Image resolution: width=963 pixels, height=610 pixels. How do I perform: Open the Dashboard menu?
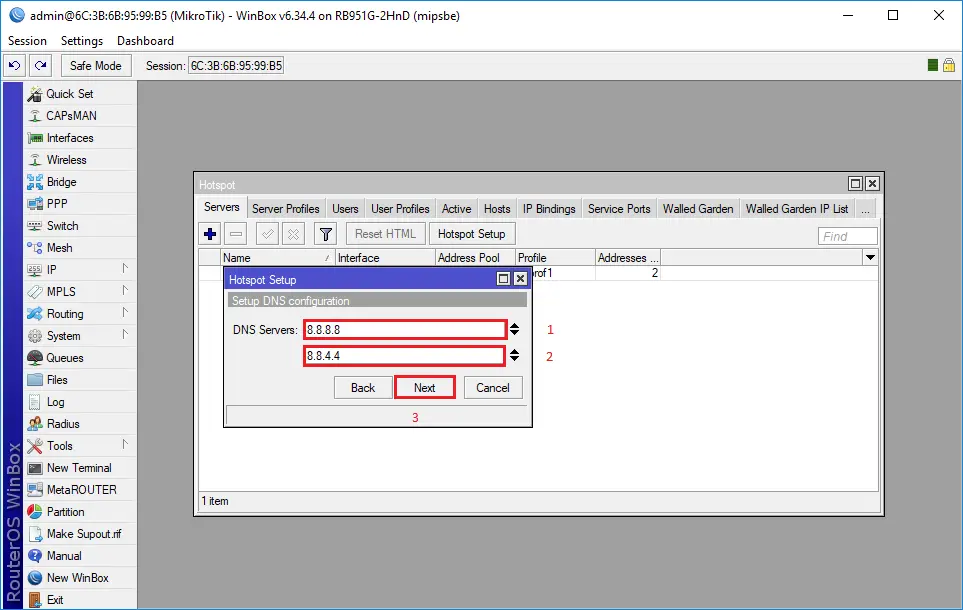146,41
